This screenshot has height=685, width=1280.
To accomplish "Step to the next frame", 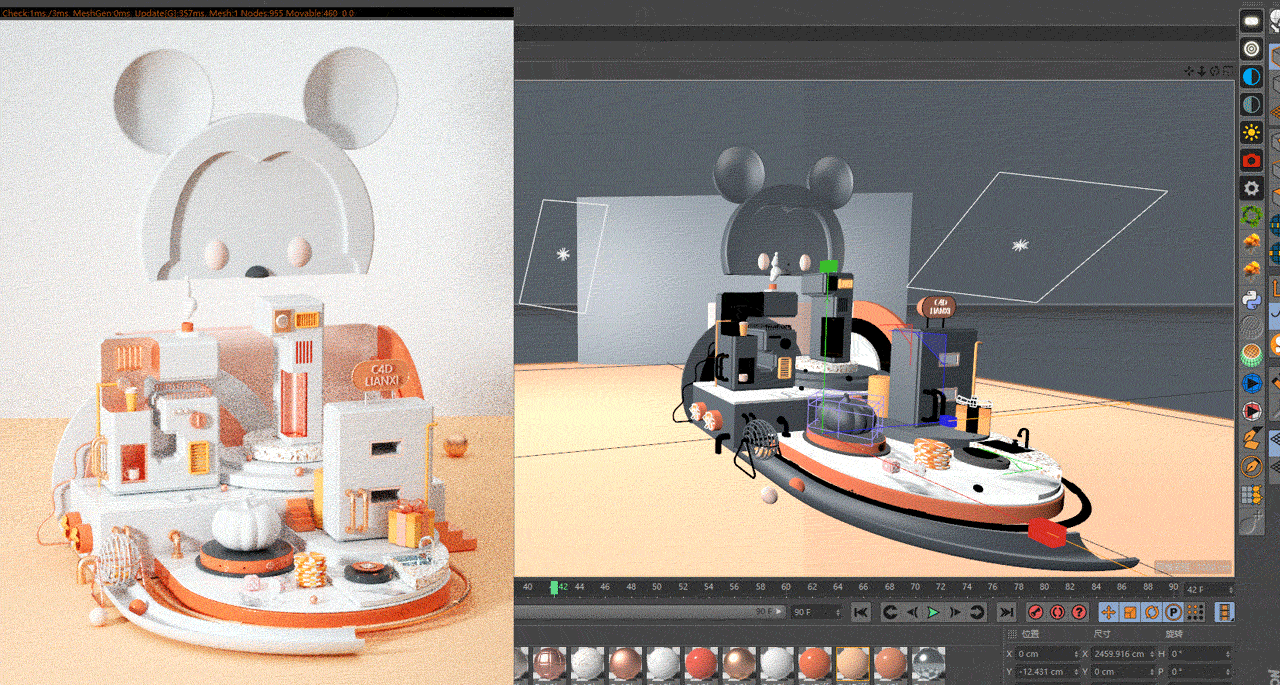I will click(x=955, y=612).
